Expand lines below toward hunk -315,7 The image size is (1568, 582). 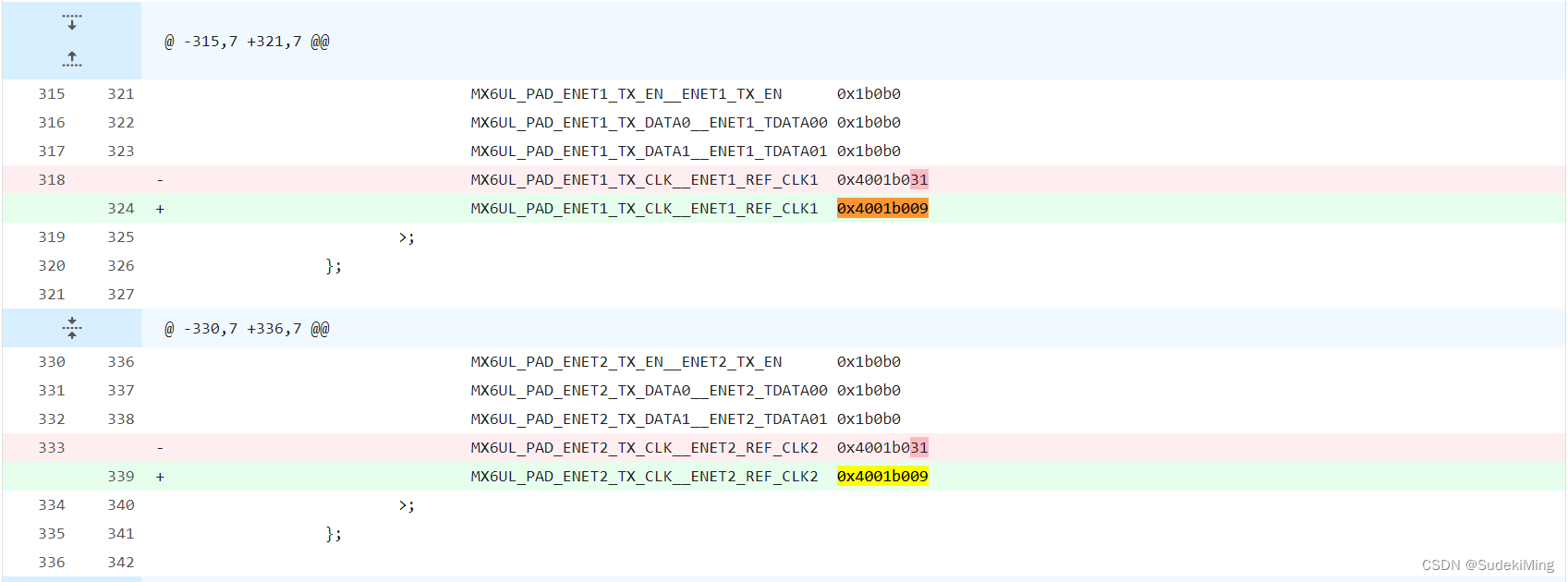(72, 59)
